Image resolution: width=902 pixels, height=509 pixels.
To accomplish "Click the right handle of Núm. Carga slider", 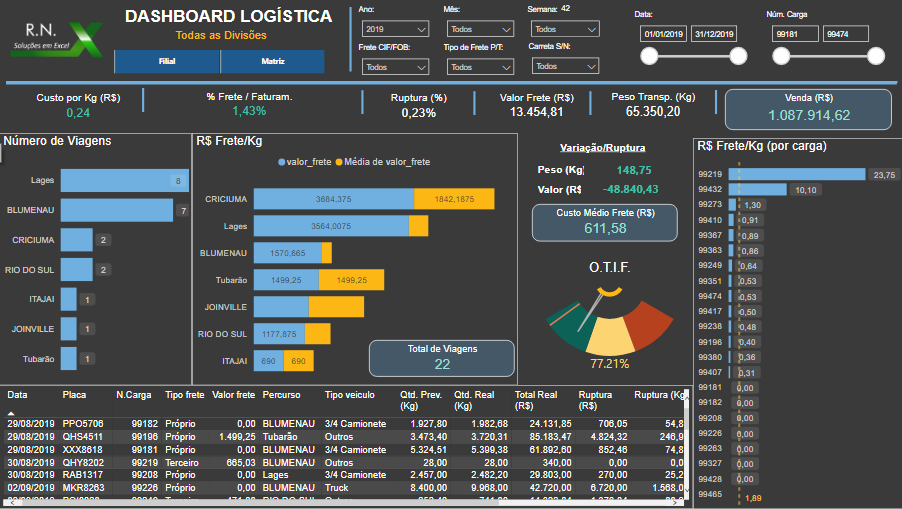I will [x=876, y=56].
